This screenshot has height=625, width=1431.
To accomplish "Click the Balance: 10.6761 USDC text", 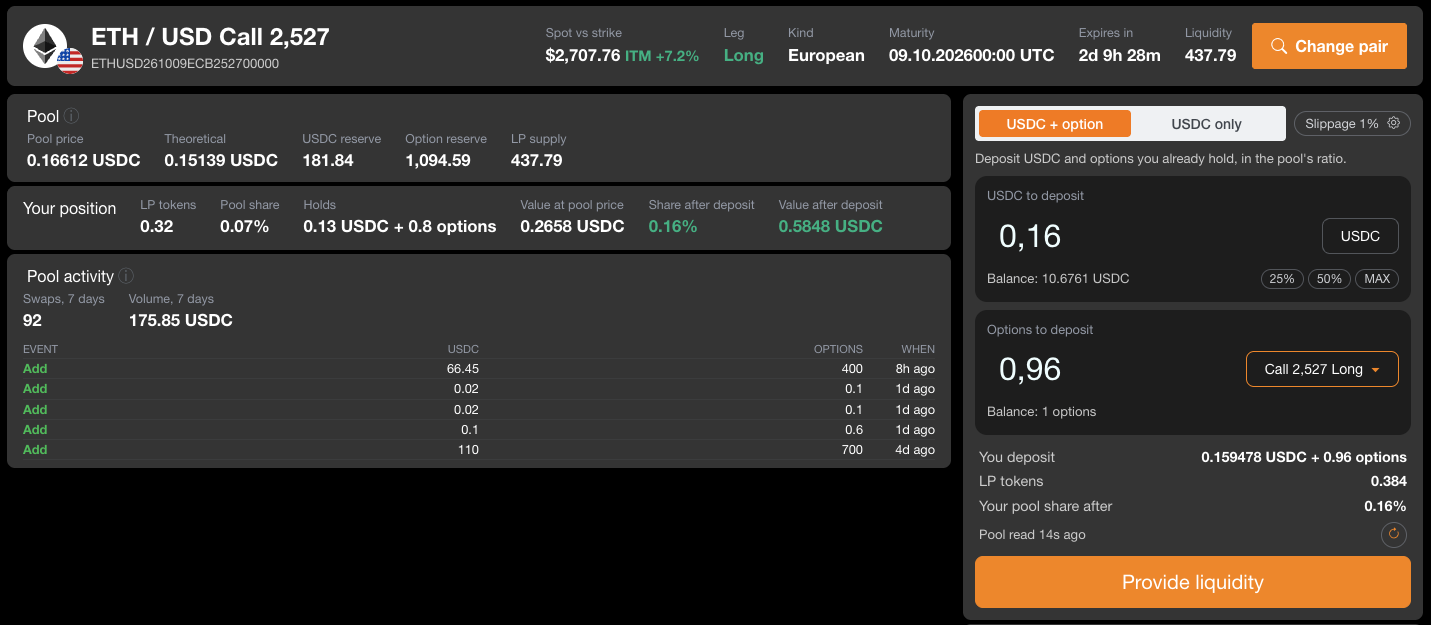I will (x=1058, y=279).
